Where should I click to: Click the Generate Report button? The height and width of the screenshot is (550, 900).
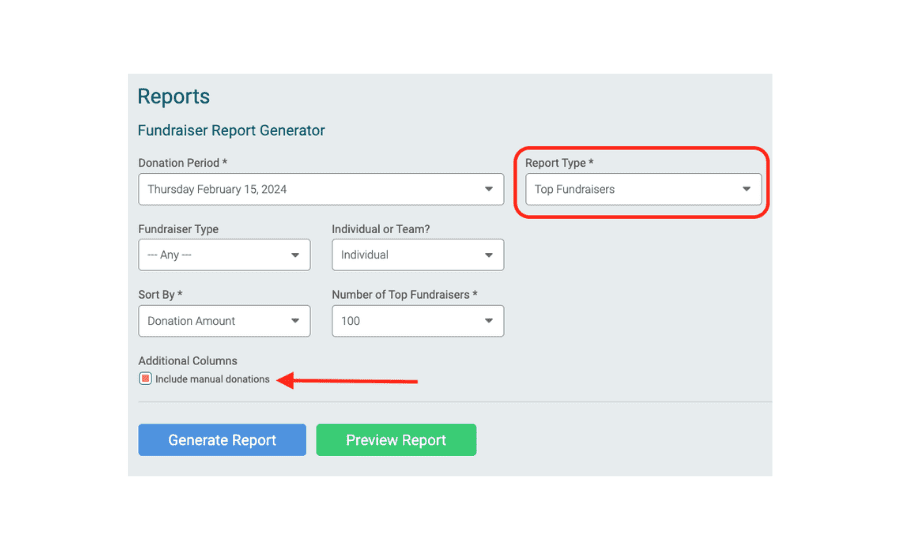[x=222, y=440]
